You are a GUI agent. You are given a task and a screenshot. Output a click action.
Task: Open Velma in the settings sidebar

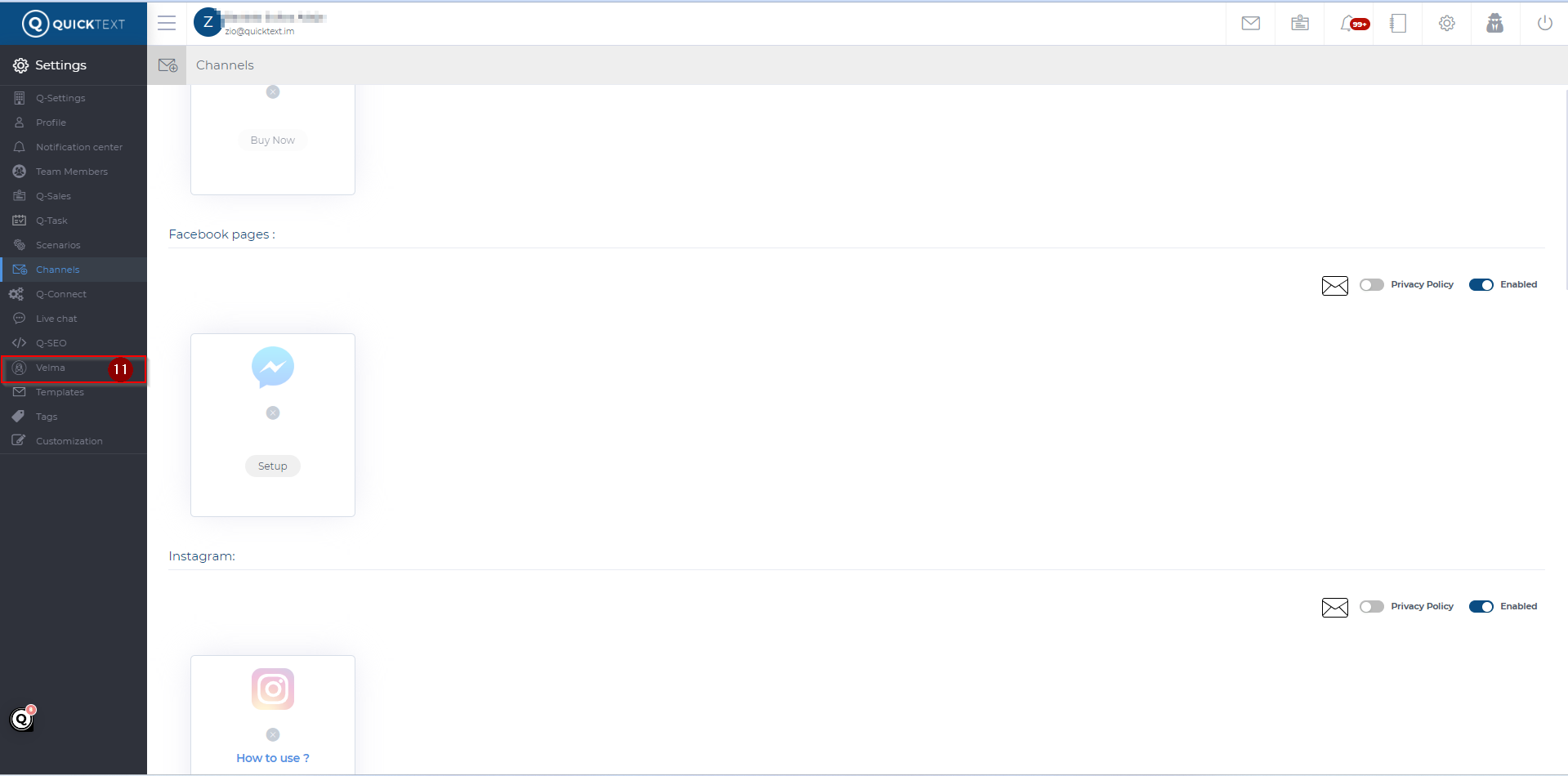pos(51,368)
